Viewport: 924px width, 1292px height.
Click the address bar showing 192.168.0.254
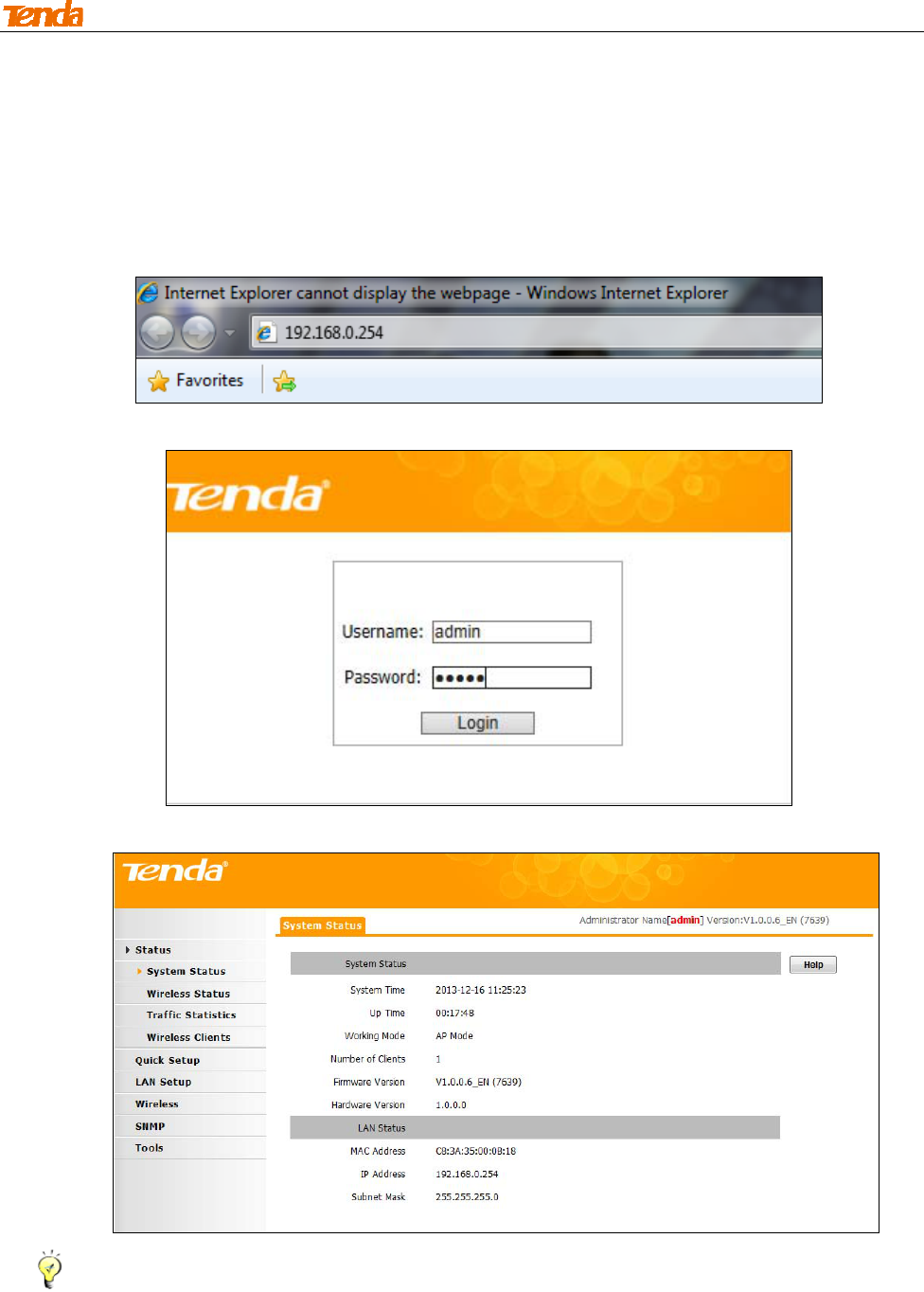[x=536, y=332]
